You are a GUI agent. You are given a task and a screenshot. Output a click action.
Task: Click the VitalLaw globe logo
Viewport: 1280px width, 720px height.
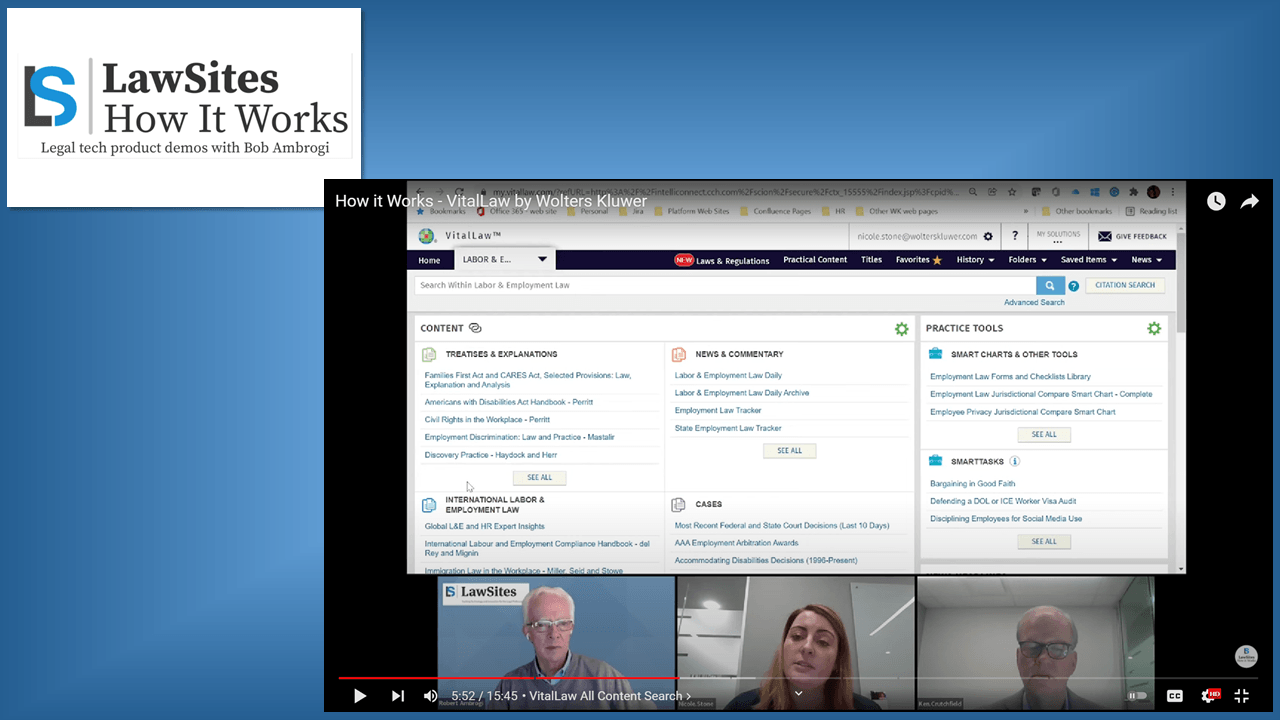[x=427, y=236]
